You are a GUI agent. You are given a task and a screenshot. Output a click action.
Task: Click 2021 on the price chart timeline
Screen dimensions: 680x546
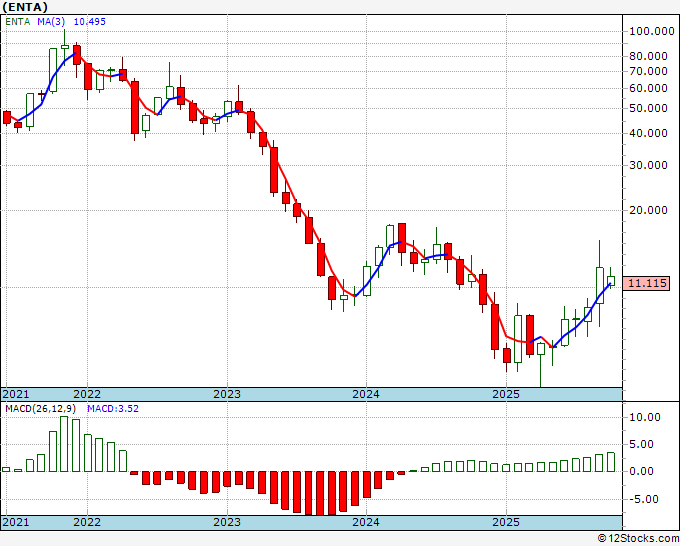click(x=16, y=394)
